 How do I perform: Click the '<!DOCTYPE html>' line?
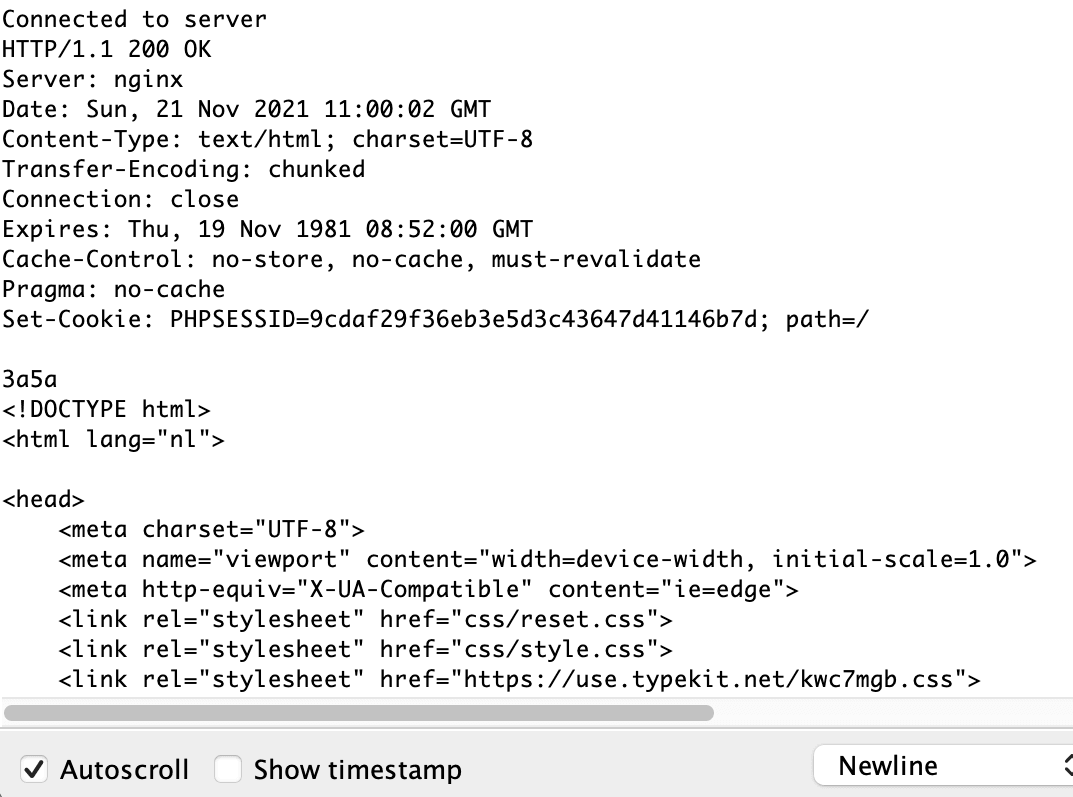click(x=106, y=410)
